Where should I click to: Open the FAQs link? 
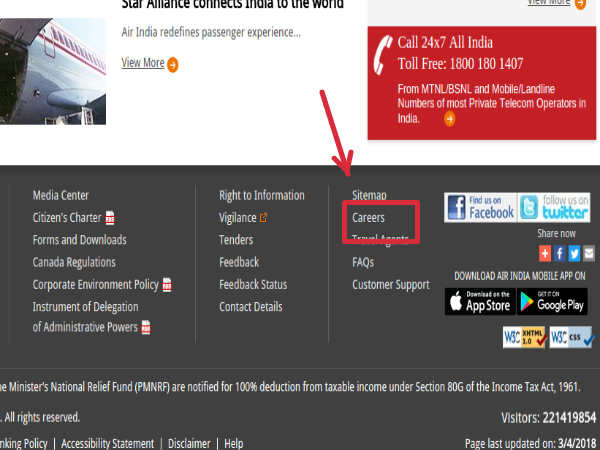363,262
